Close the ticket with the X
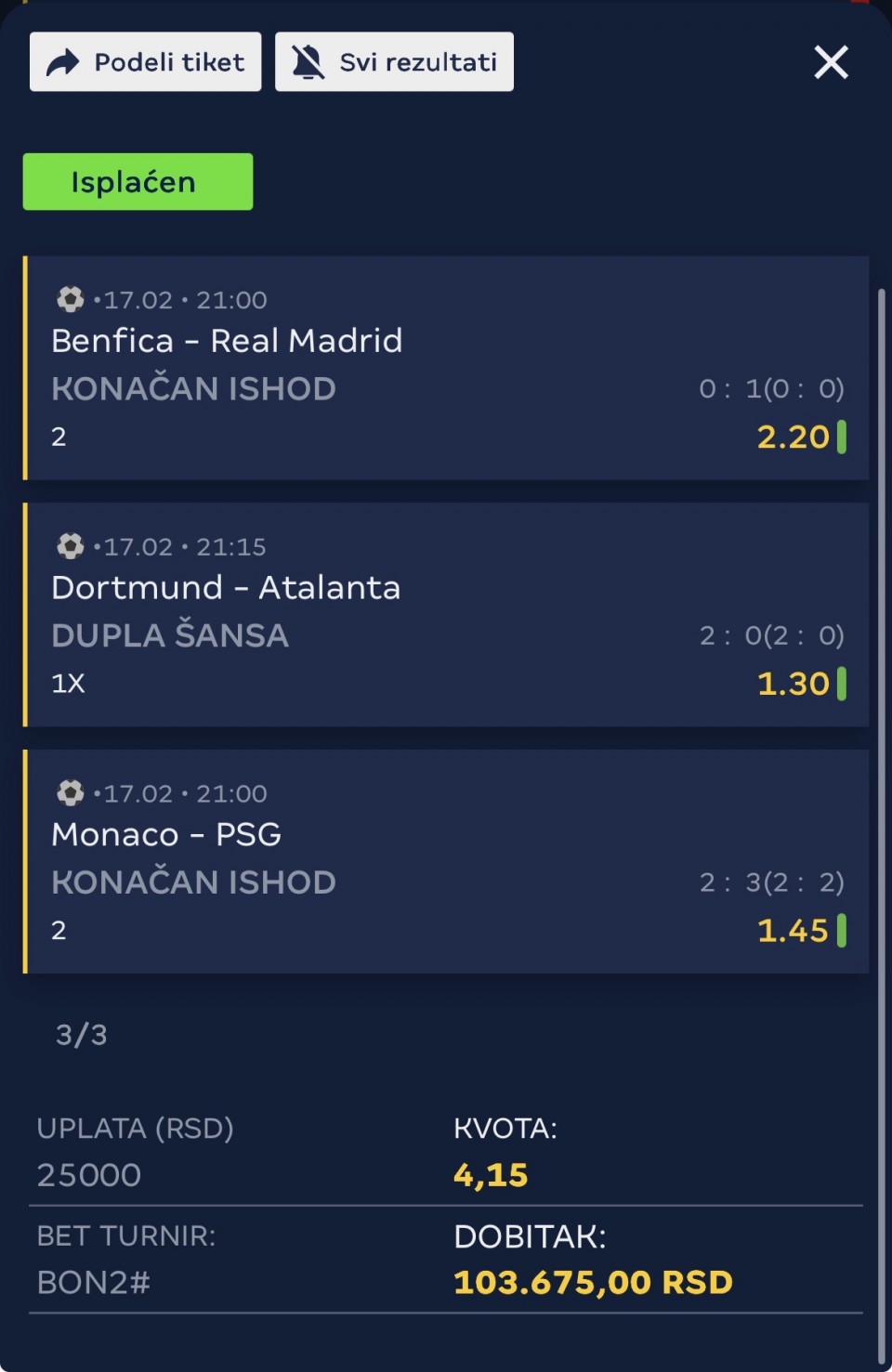Viewport: 892px width, 1372px height. pyautogui.click(x=831, y=62)
